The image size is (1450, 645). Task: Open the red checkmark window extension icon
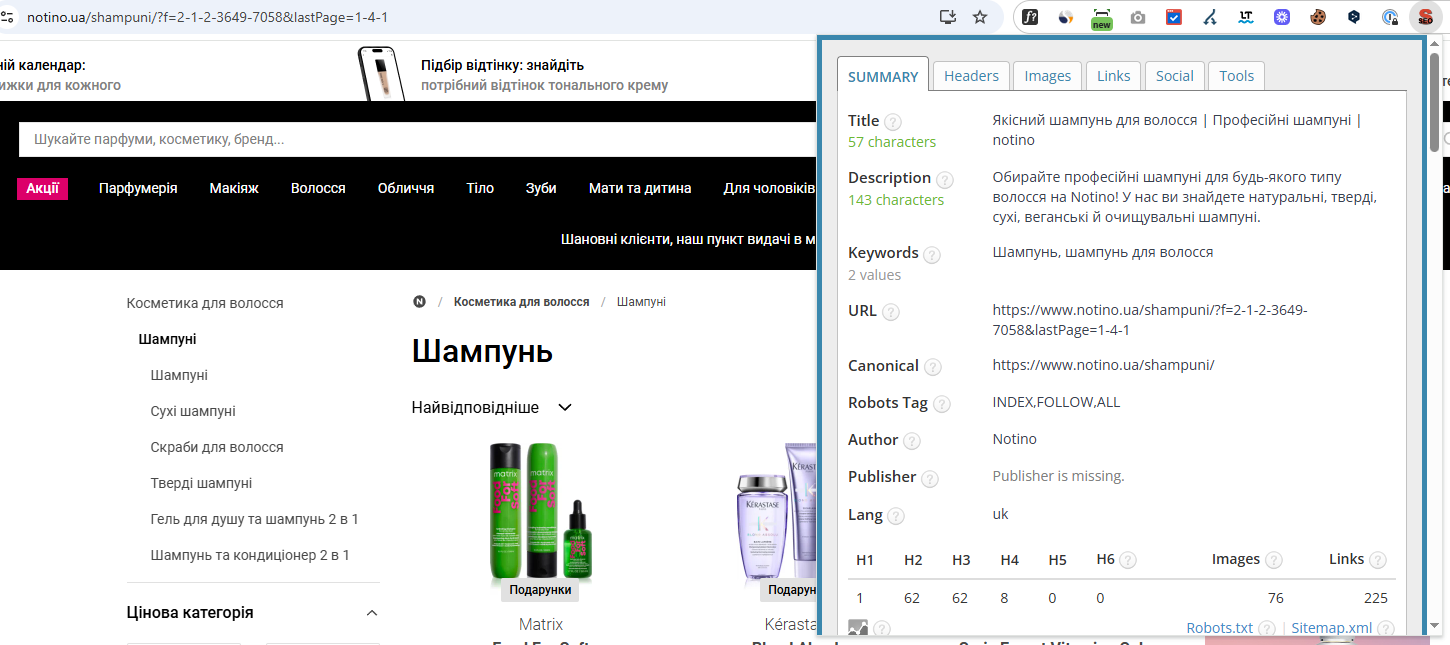point(1174,17)
